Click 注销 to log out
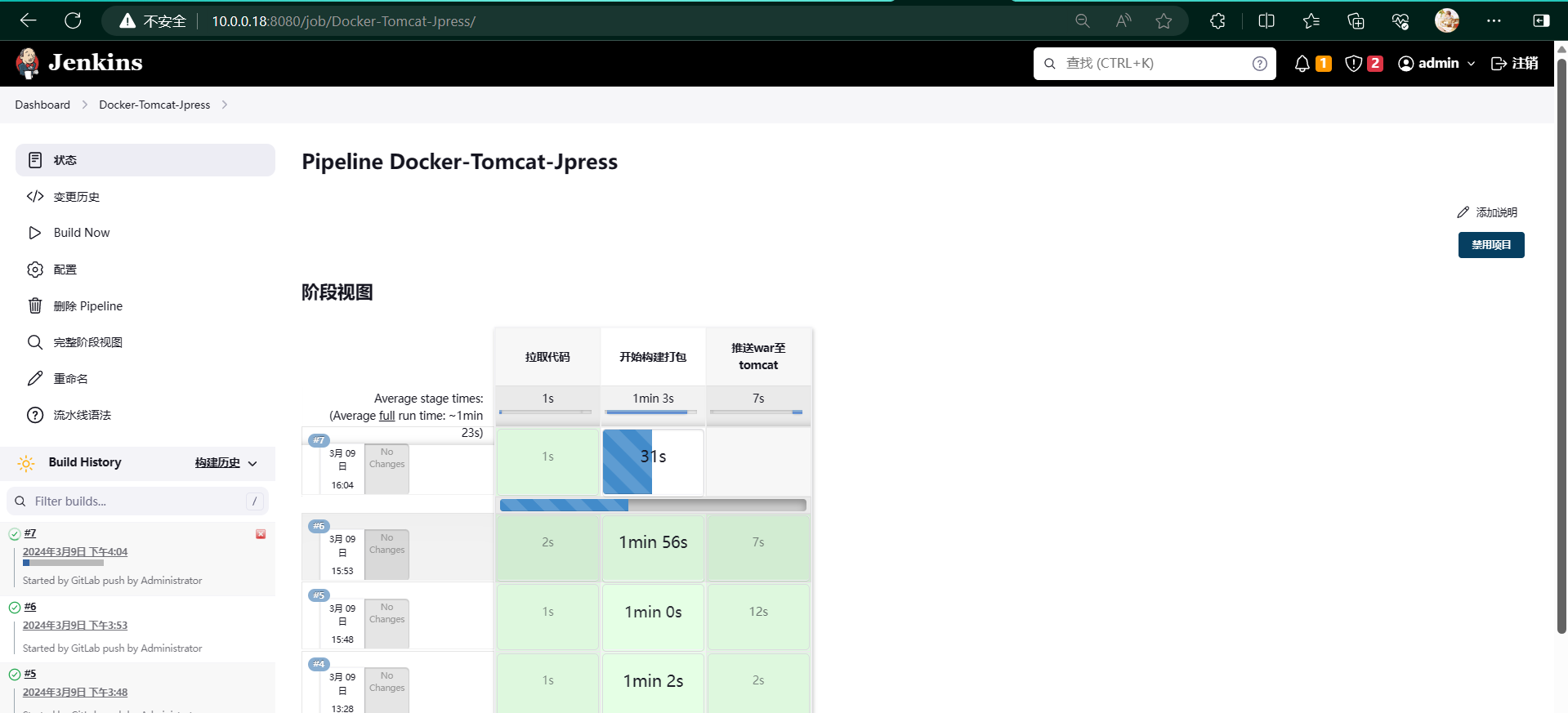 point(1515,63)
